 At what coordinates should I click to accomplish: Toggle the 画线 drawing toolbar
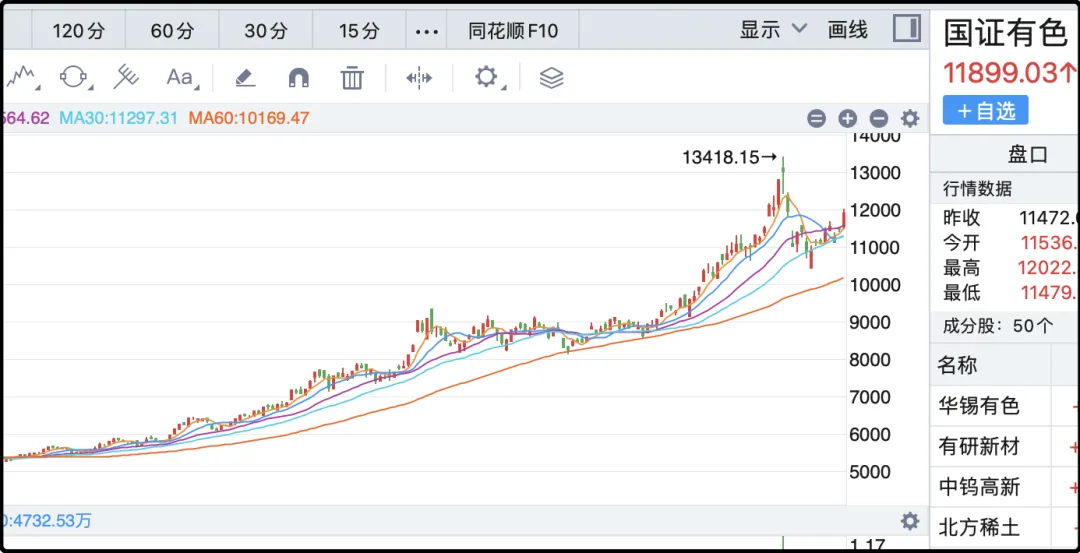pos(848,30)
